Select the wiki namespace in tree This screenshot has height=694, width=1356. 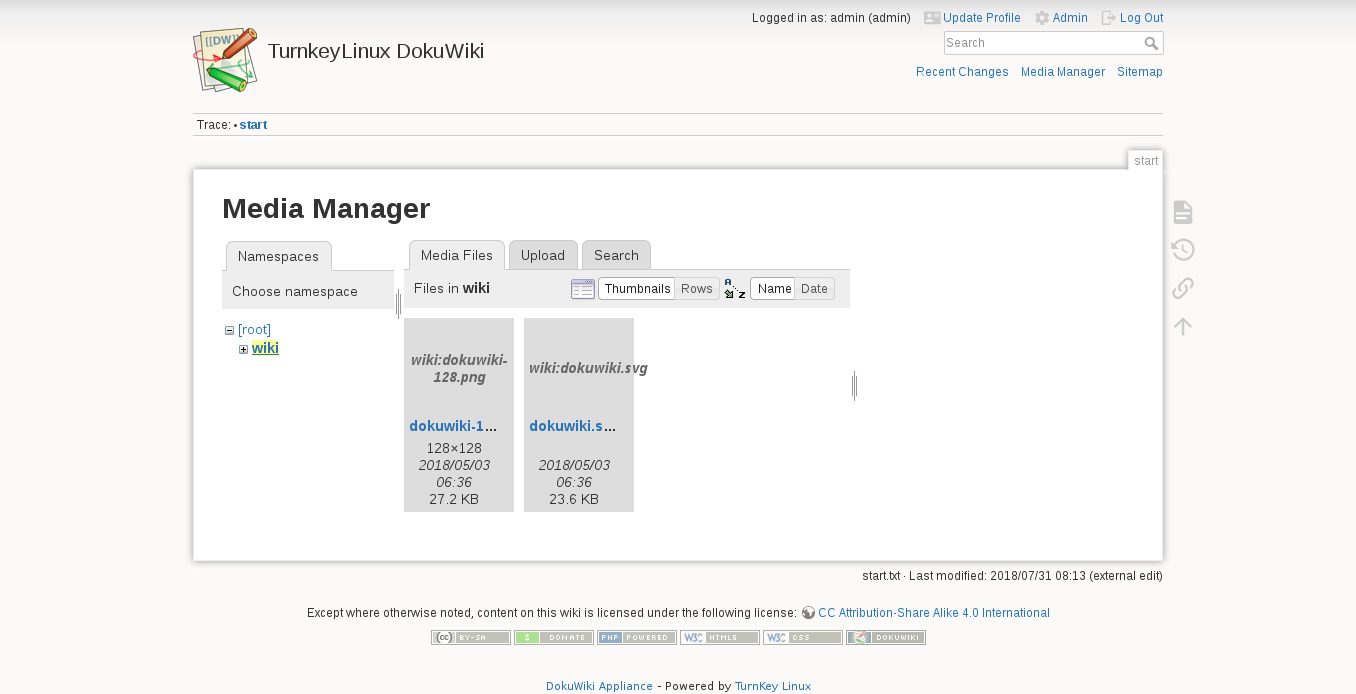[265, 348]
